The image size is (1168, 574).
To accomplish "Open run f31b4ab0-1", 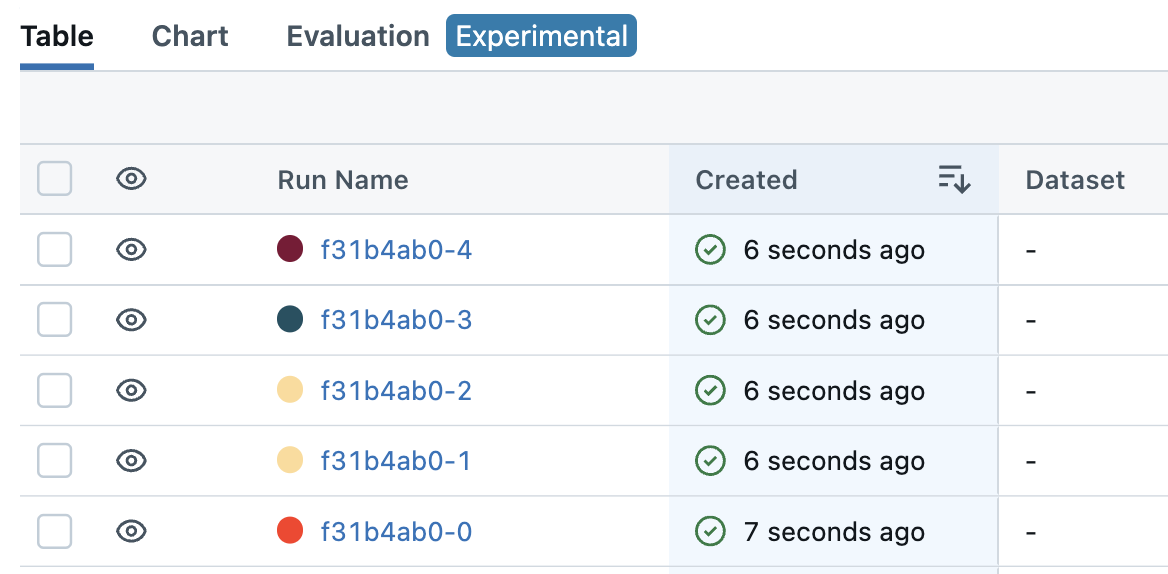I will [x=396, y=462].
